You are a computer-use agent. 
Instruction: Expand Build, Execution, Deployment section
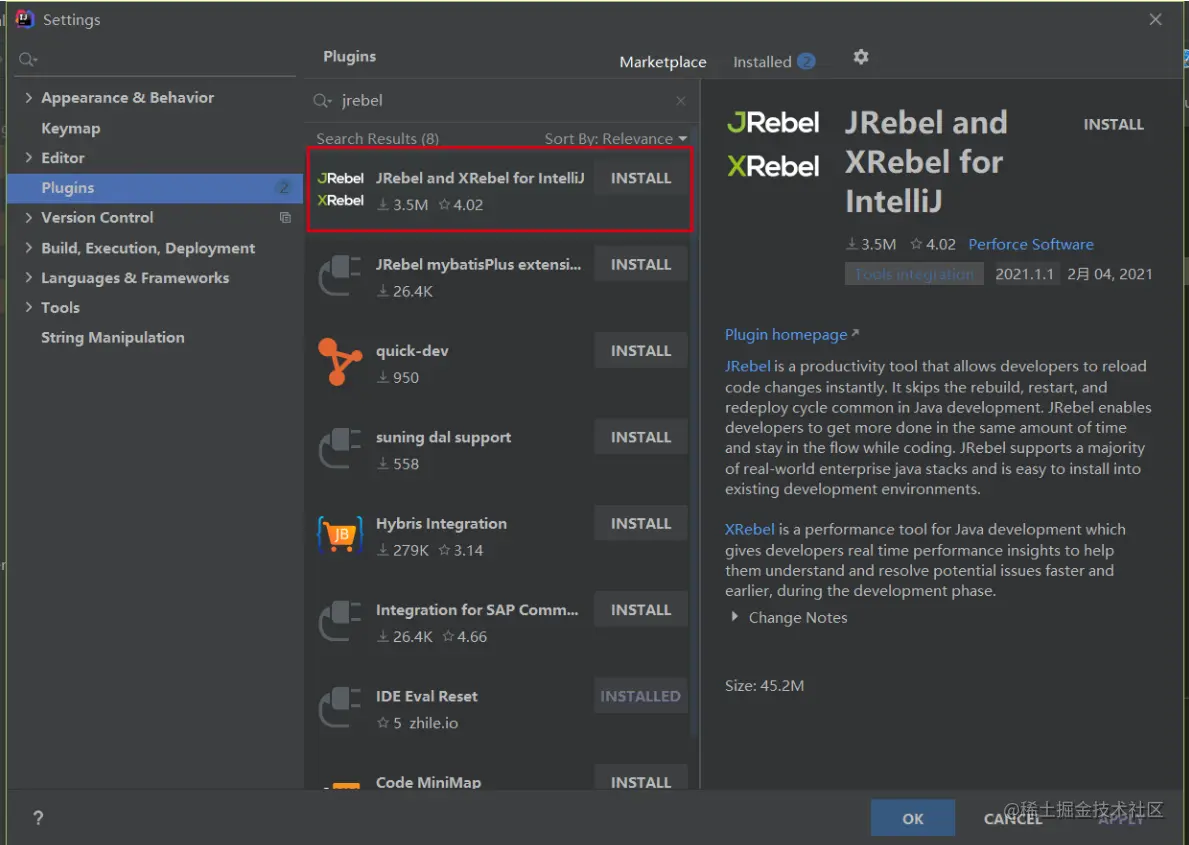pos(28,247)
